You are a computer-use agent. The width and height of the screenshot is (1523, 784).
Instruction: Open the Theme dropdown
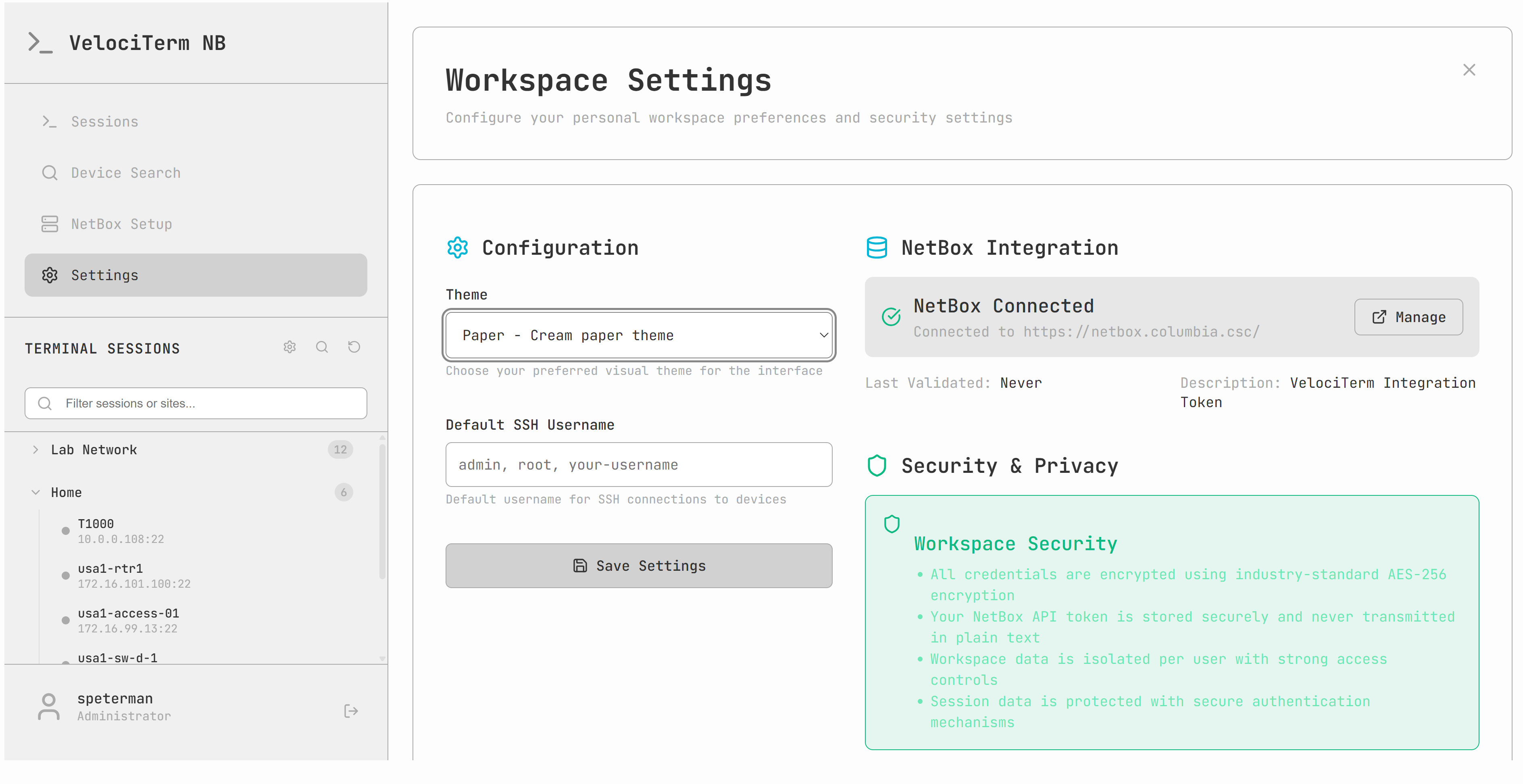point(639,336)
